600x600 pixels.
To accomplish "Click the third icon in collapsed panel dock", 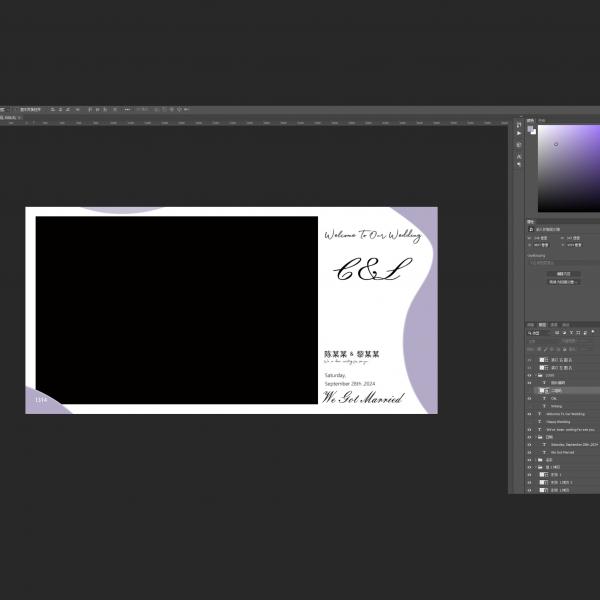I will (x=519, y=145).
